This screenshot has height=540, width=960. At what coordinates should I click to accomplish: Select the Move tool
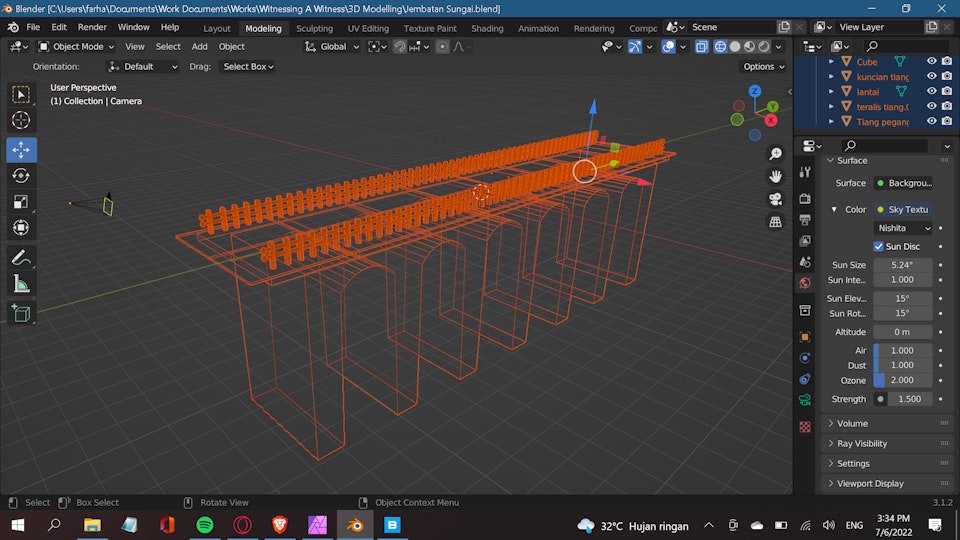[21, 149]
